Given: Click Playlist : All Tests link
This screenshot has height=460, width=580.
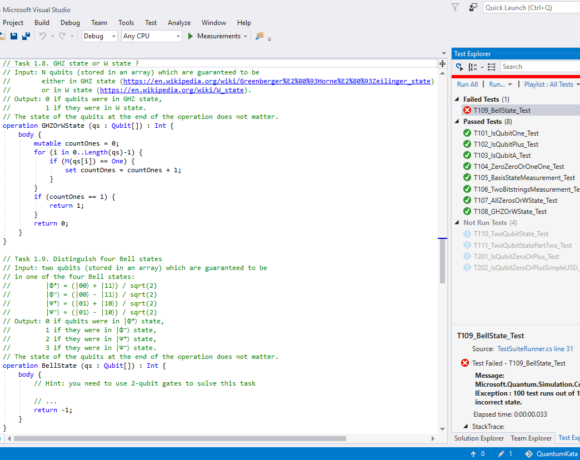Looking at the screenshot, I should [x=549, y=84].
